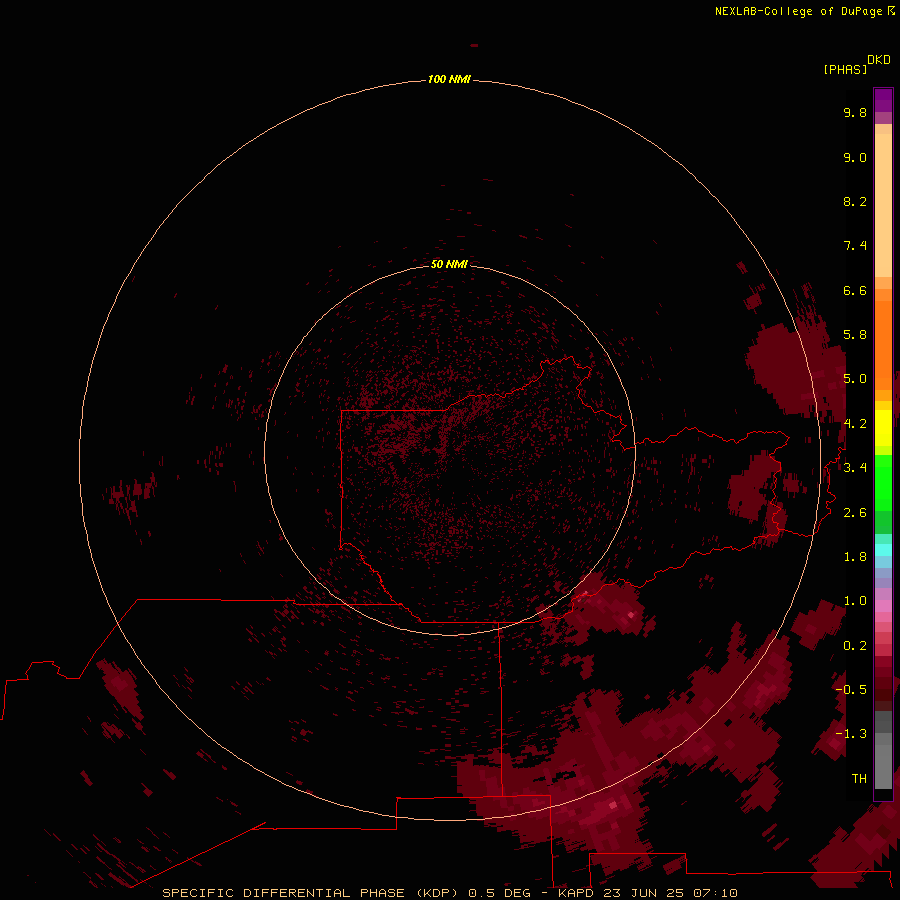Click the 4.2 value on the color scale

click(855, 424)
